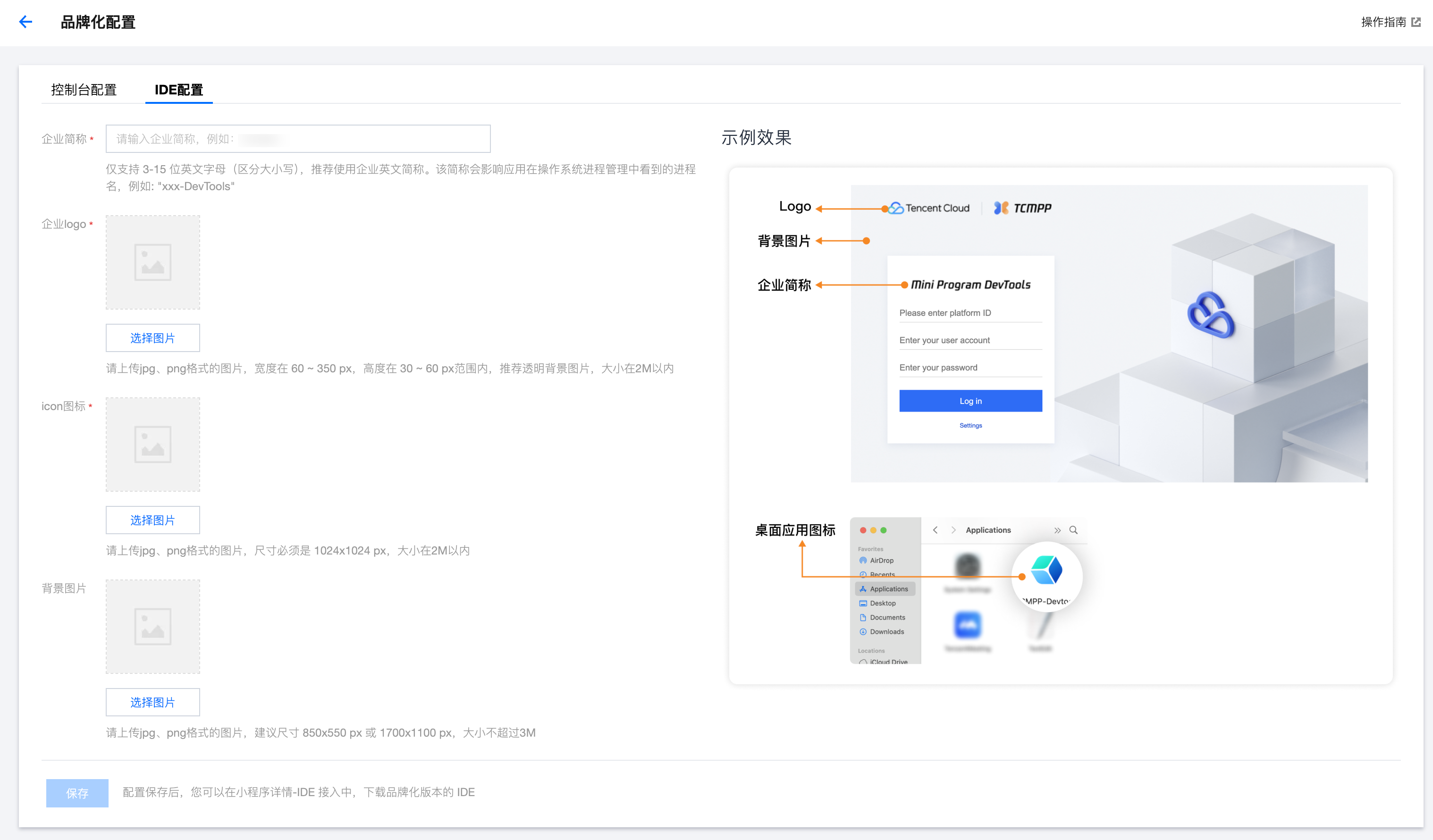Switch to the 控制台配置 tab
Viewport: 1433px width, 840px height.
[x=84, y=90]
